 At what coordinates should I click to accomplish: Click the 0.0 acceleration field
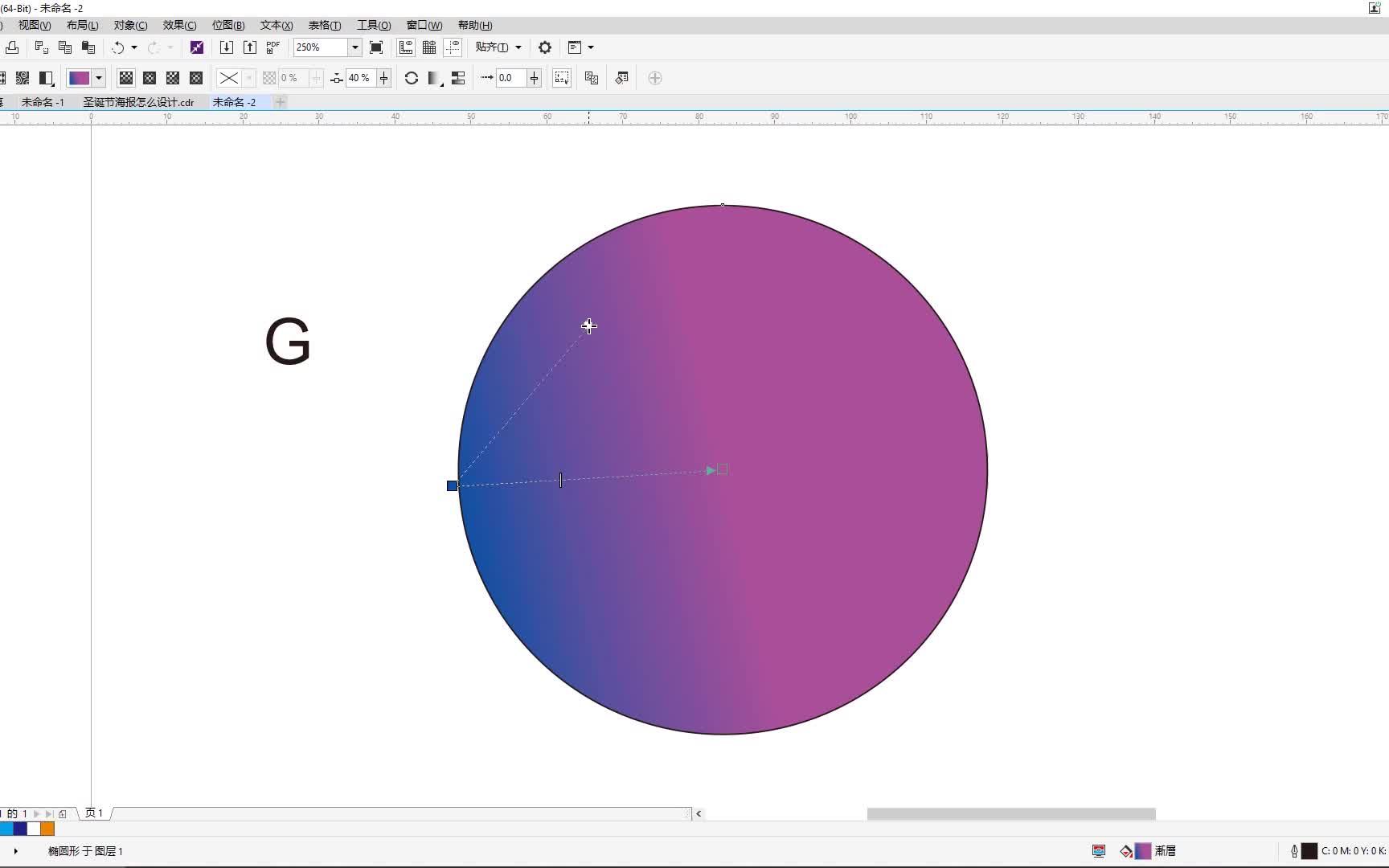click(x=511, y=78)
